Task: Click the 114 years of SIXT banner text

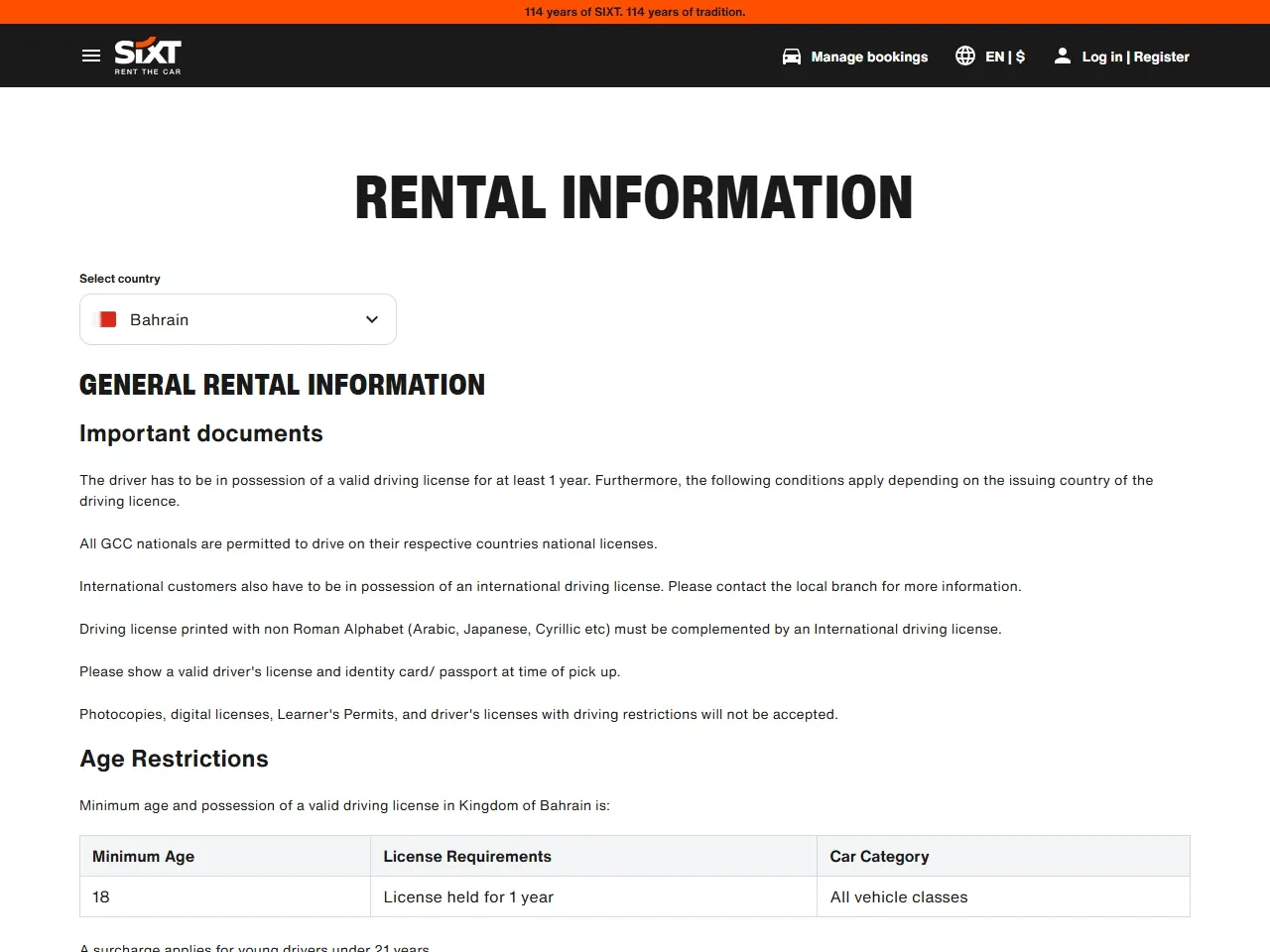Action: pos(635,12)
